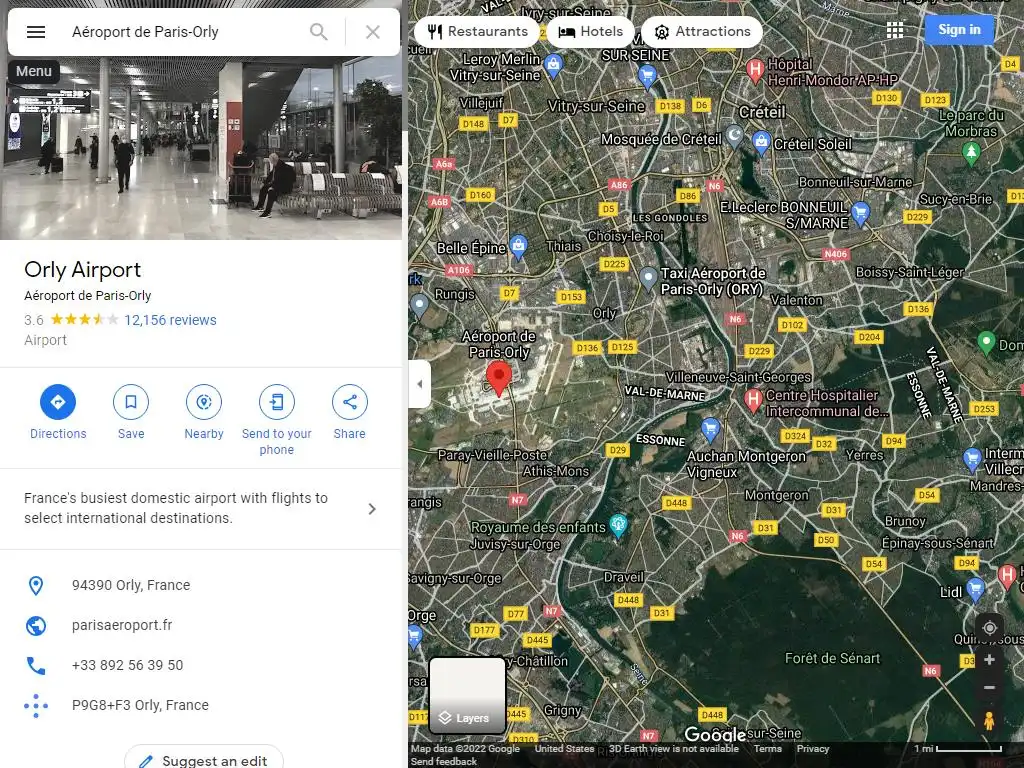
Task: Filter map by Attractions
Action: [702, 31]
